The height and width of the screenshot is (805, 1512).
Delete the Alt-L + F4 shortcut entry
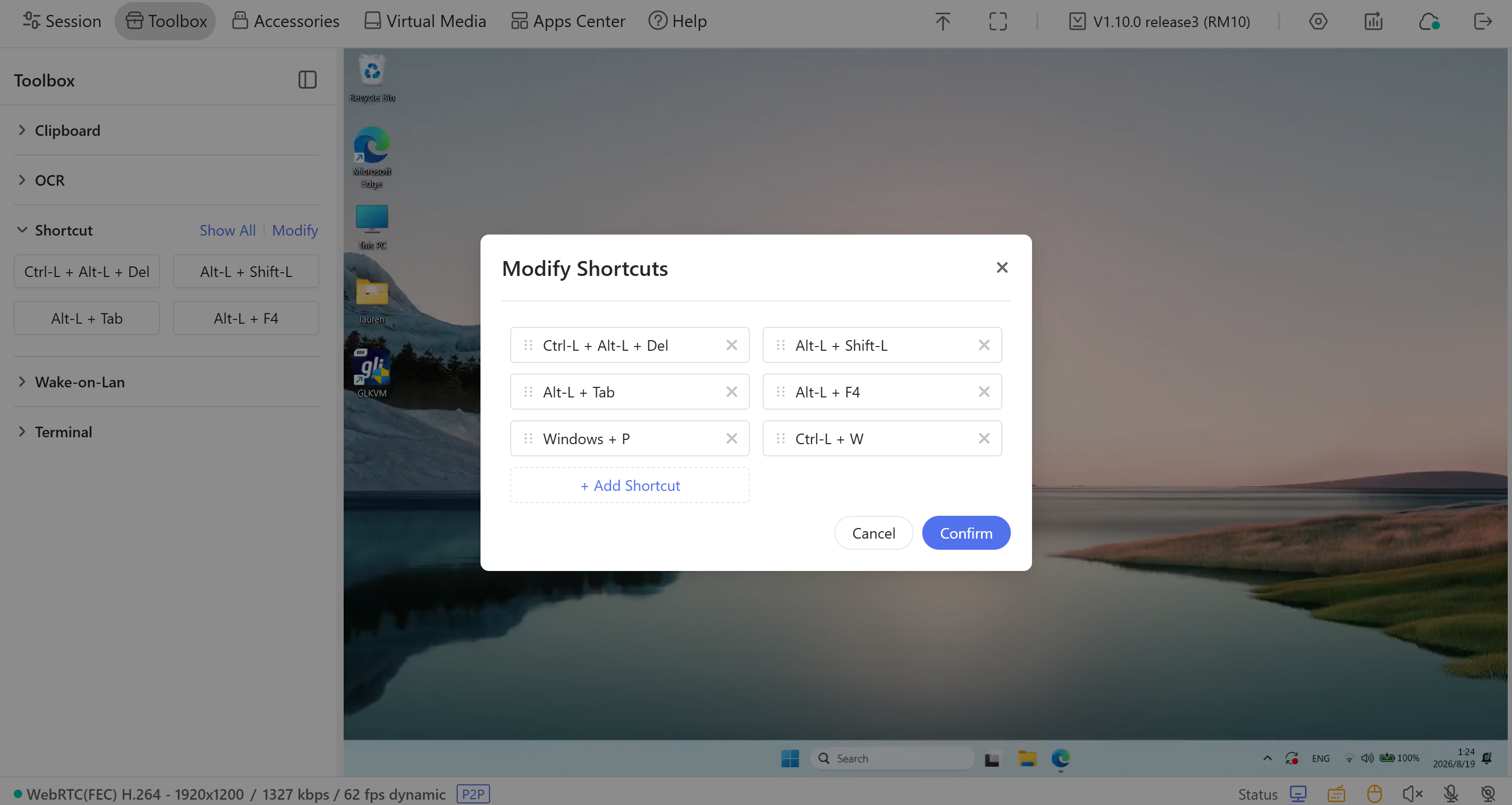click(984, 392)
